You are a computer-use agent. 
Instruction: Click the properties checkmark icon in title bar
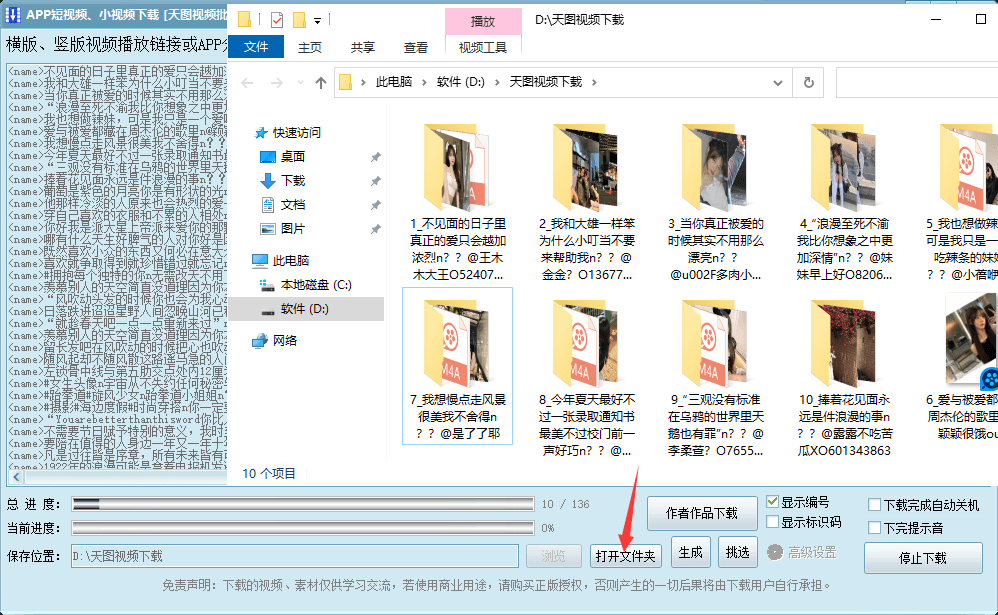pyautogui.click(x=277, y=20)
